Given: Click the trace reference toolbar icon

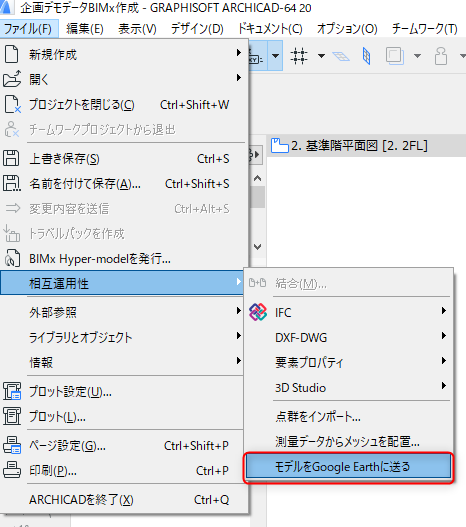Looking at the screenshot, I should [x=394, y=56].
